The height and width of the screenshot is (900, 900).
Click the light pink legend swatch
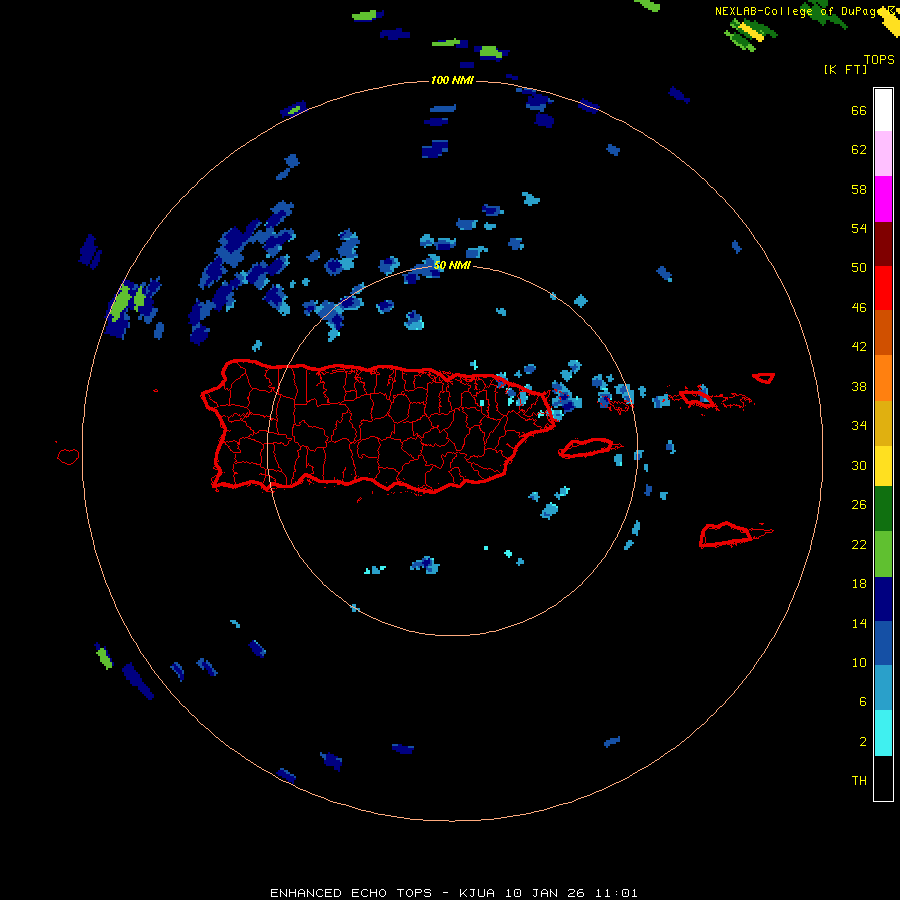883,153
